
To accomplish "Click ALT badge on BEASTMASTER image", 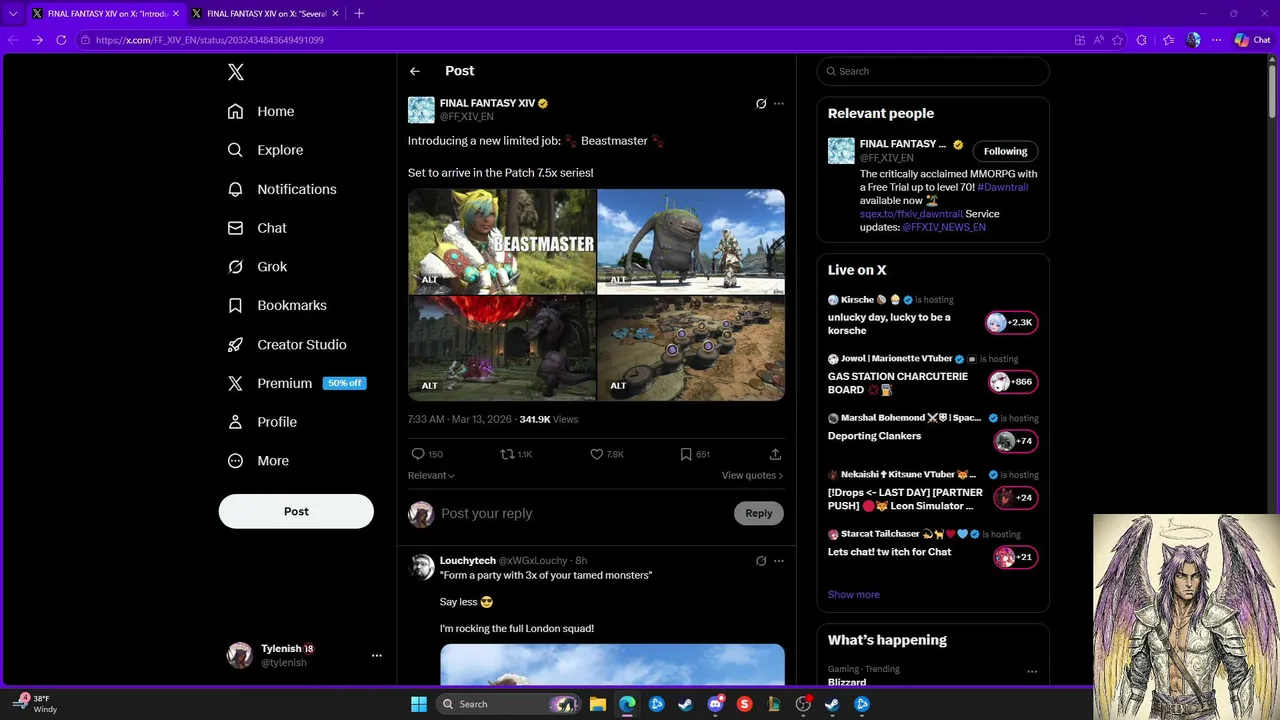I will tap(429, 279).
